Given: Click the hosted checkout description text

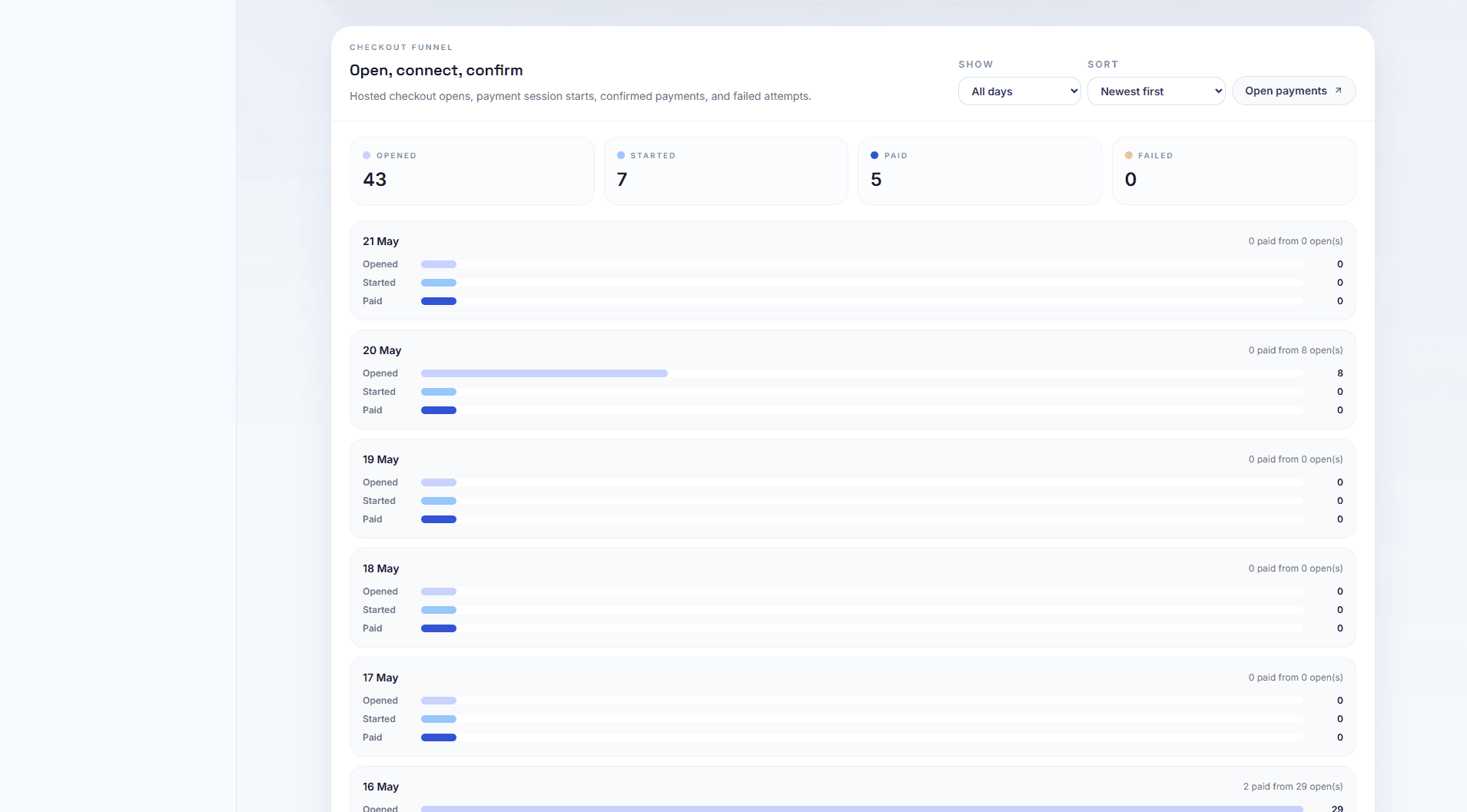Looking at the screenshot, I should point(580,96).
